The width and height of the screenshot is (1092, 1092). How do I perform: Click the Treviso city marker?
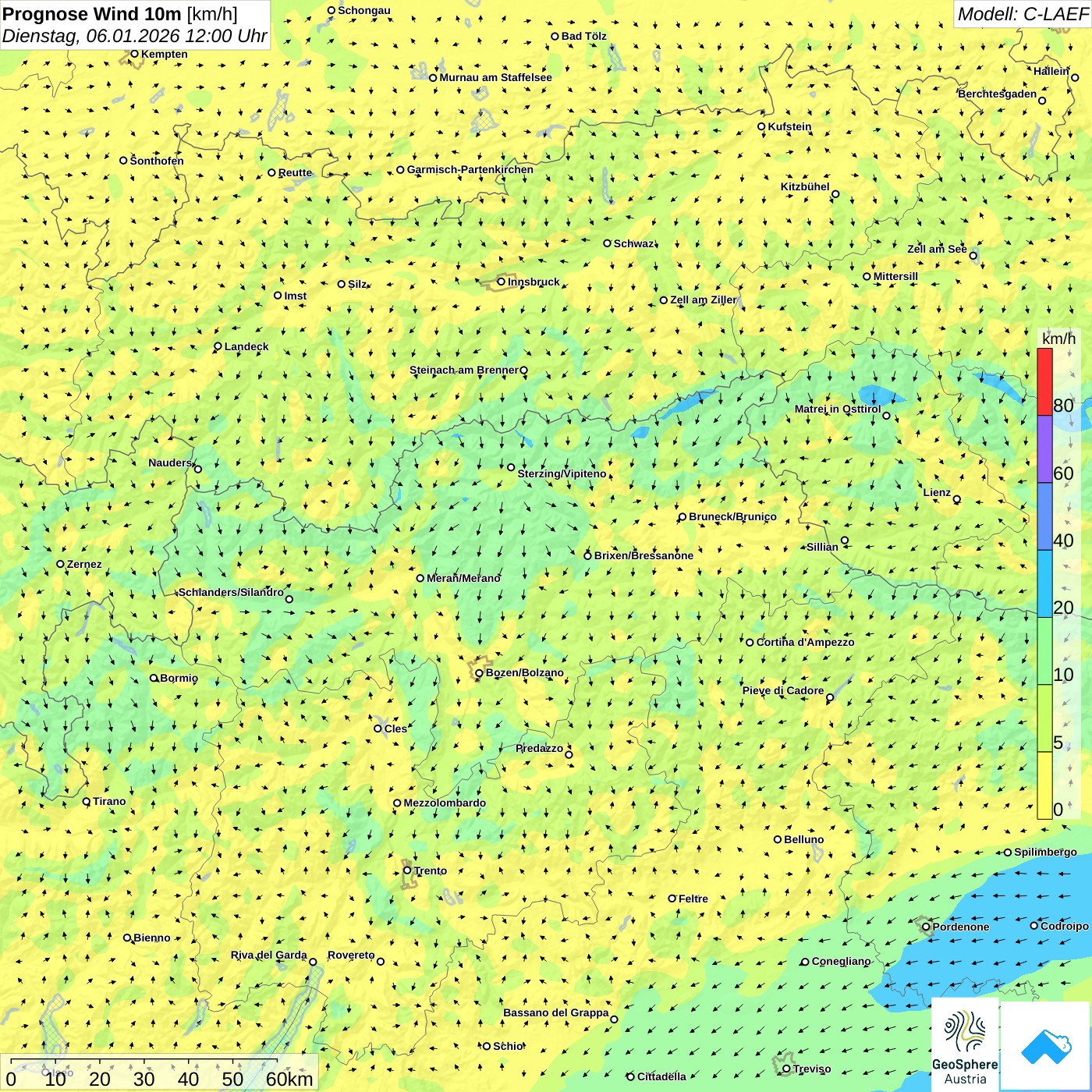point(786,1069)
